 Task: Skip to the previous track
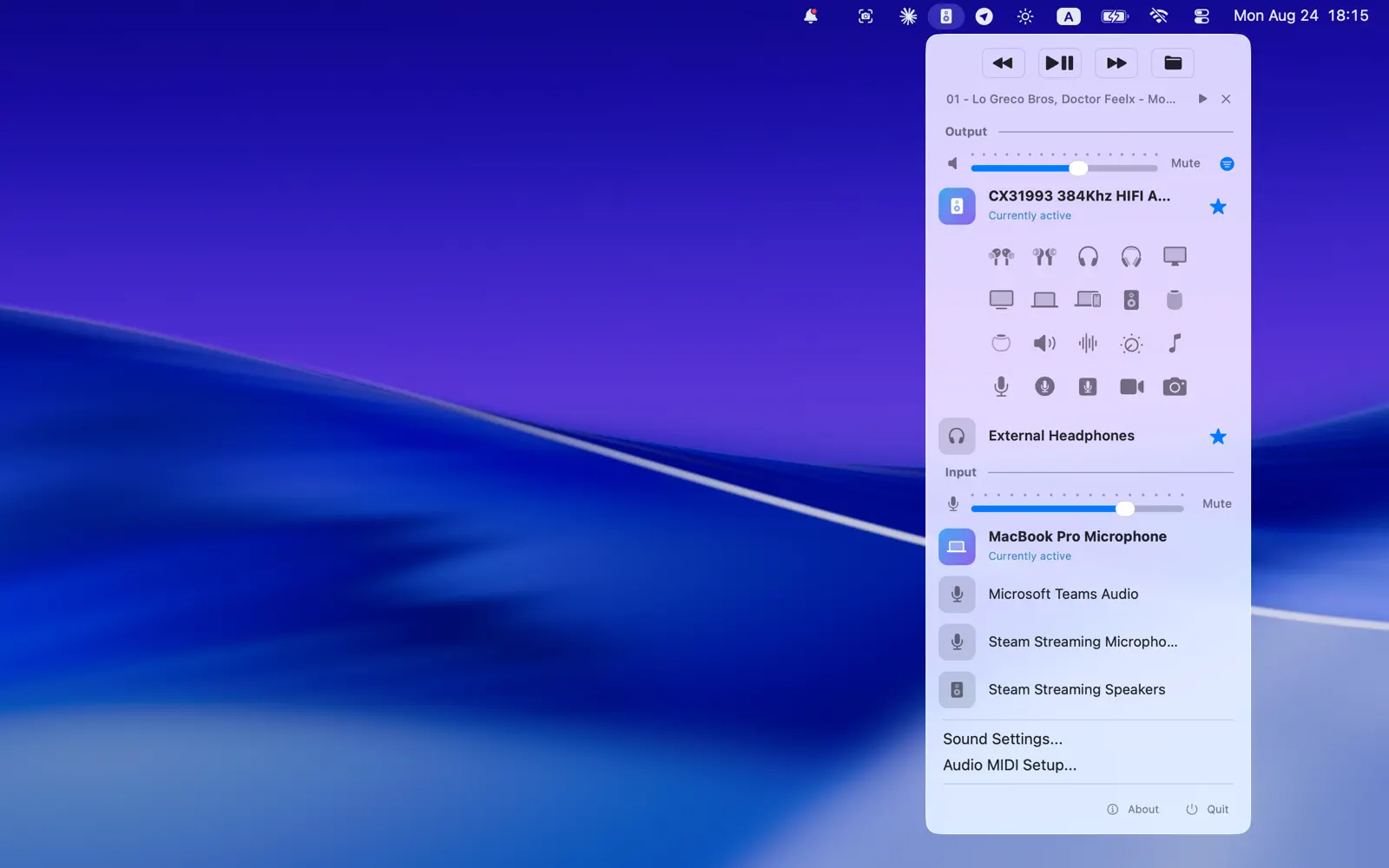pyautogui.click(x=1003, y=62)
